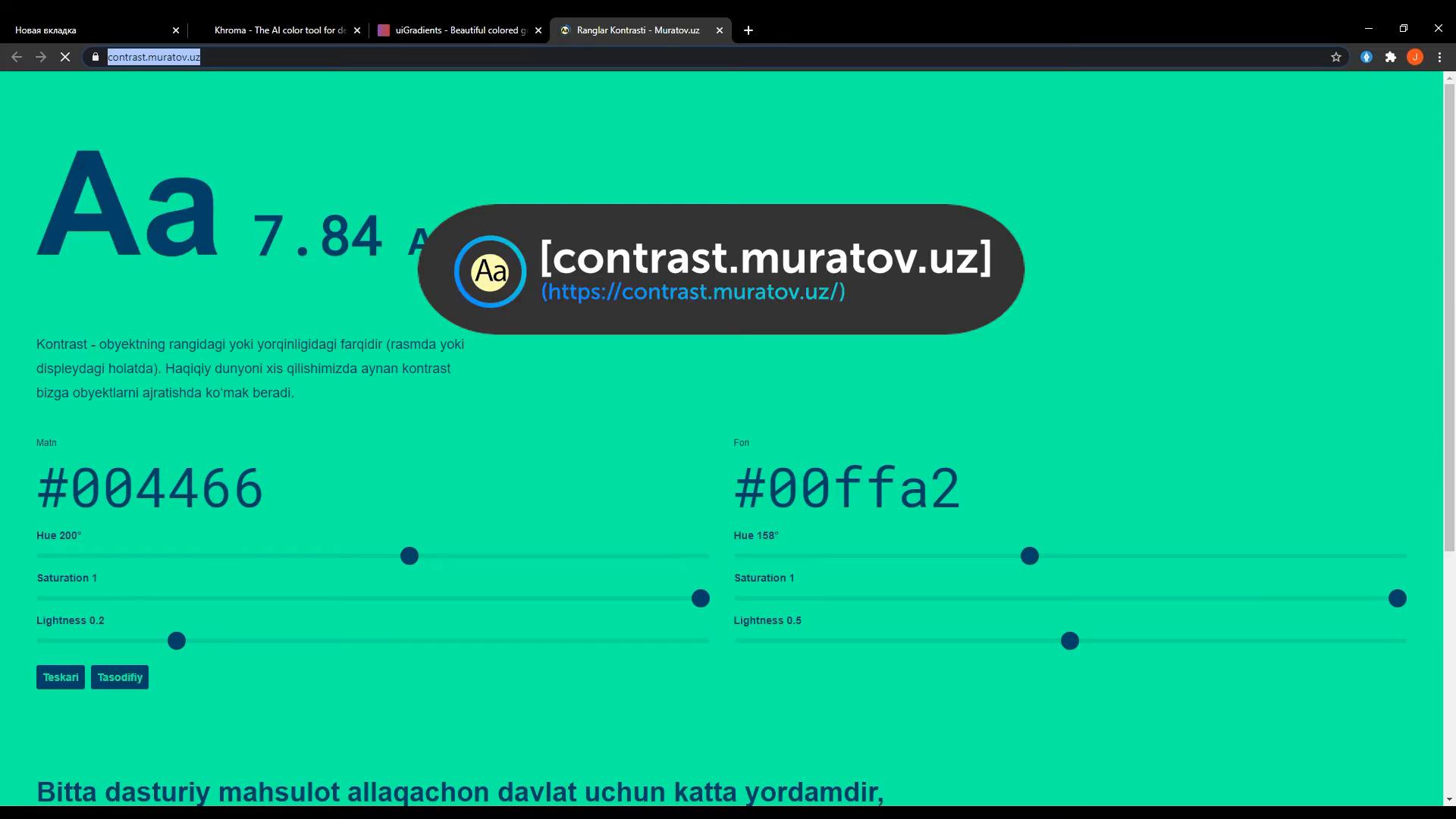Screen dimensions: 1456x819
Task: Open a new tab with plus button
Action: [748, 30]
